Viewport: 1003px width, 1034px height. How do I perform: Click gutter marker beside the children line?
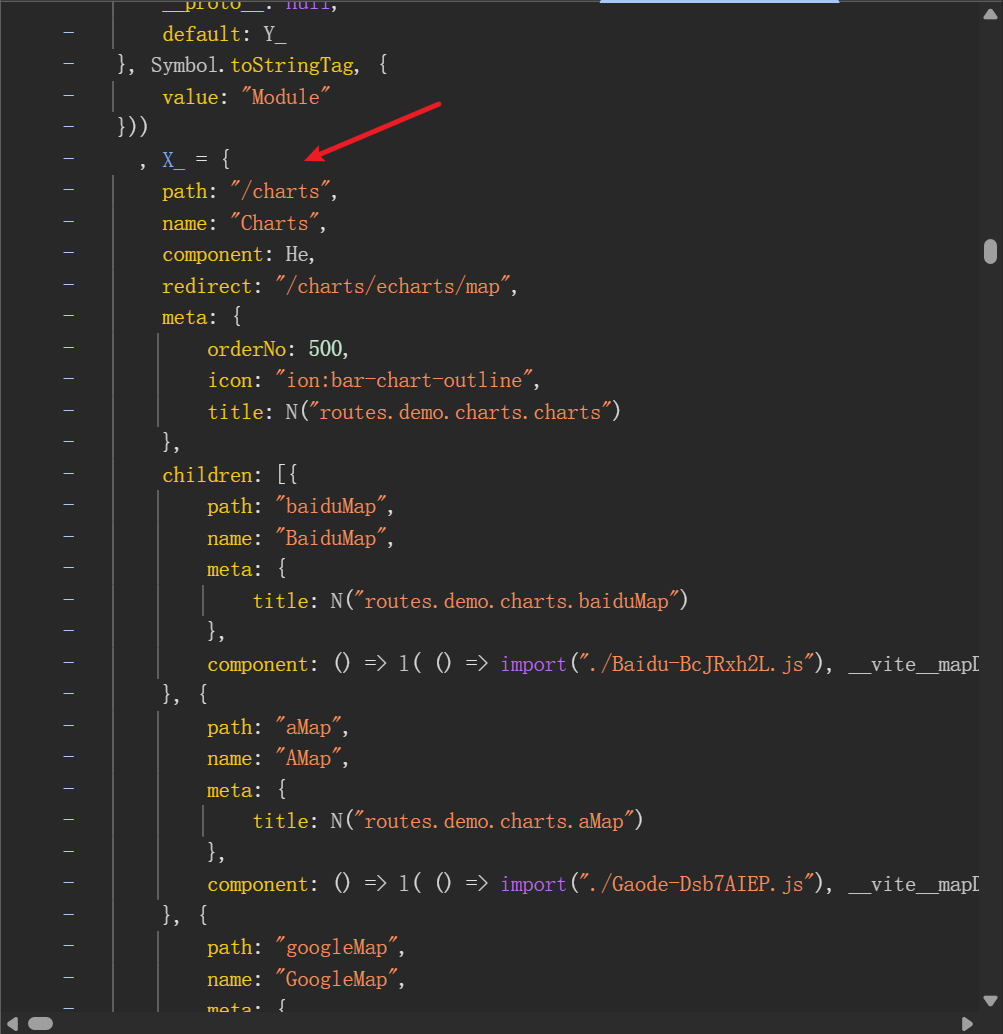(x=69, y=474)
